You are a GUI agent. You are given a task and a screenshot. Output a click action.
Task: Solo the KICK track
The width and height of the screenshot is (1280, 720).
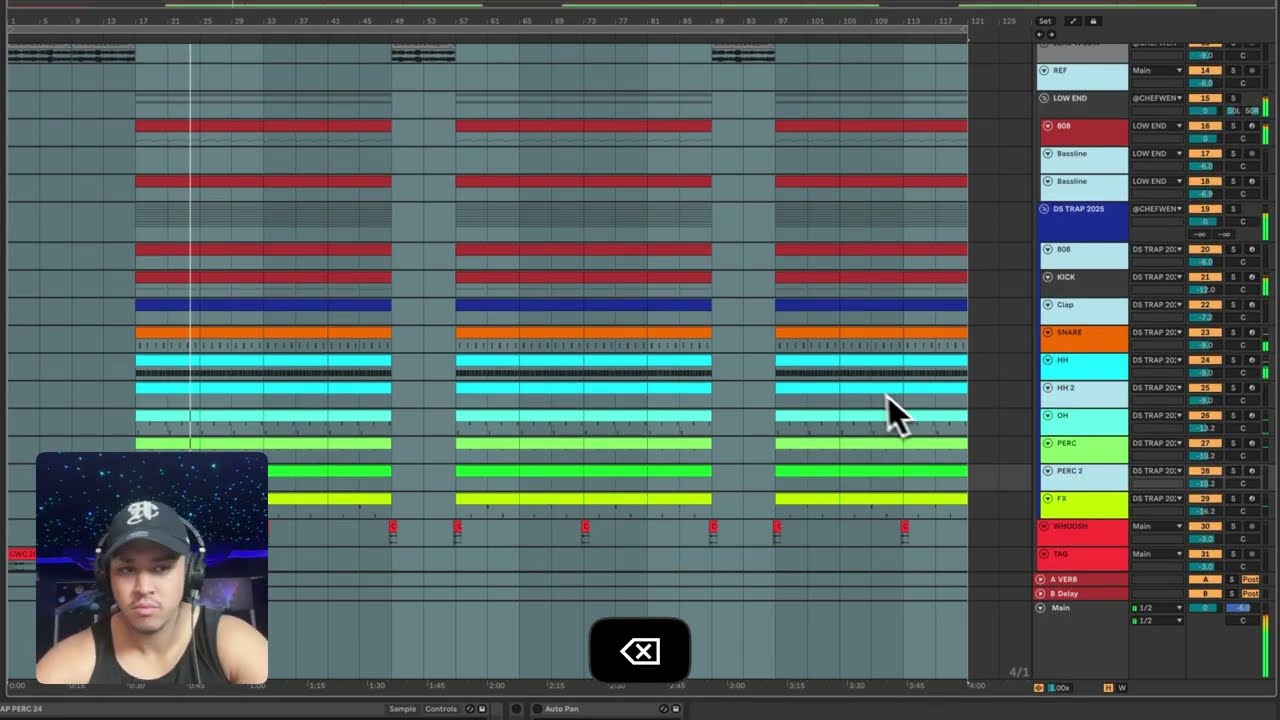click(x=1233, y=277)
